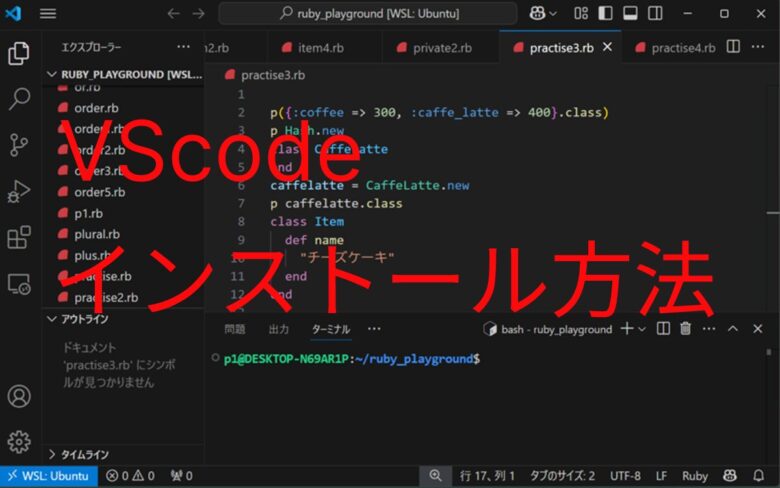Open the Source Control view
Screen dimensions: 780x488
tap(19, 145)
